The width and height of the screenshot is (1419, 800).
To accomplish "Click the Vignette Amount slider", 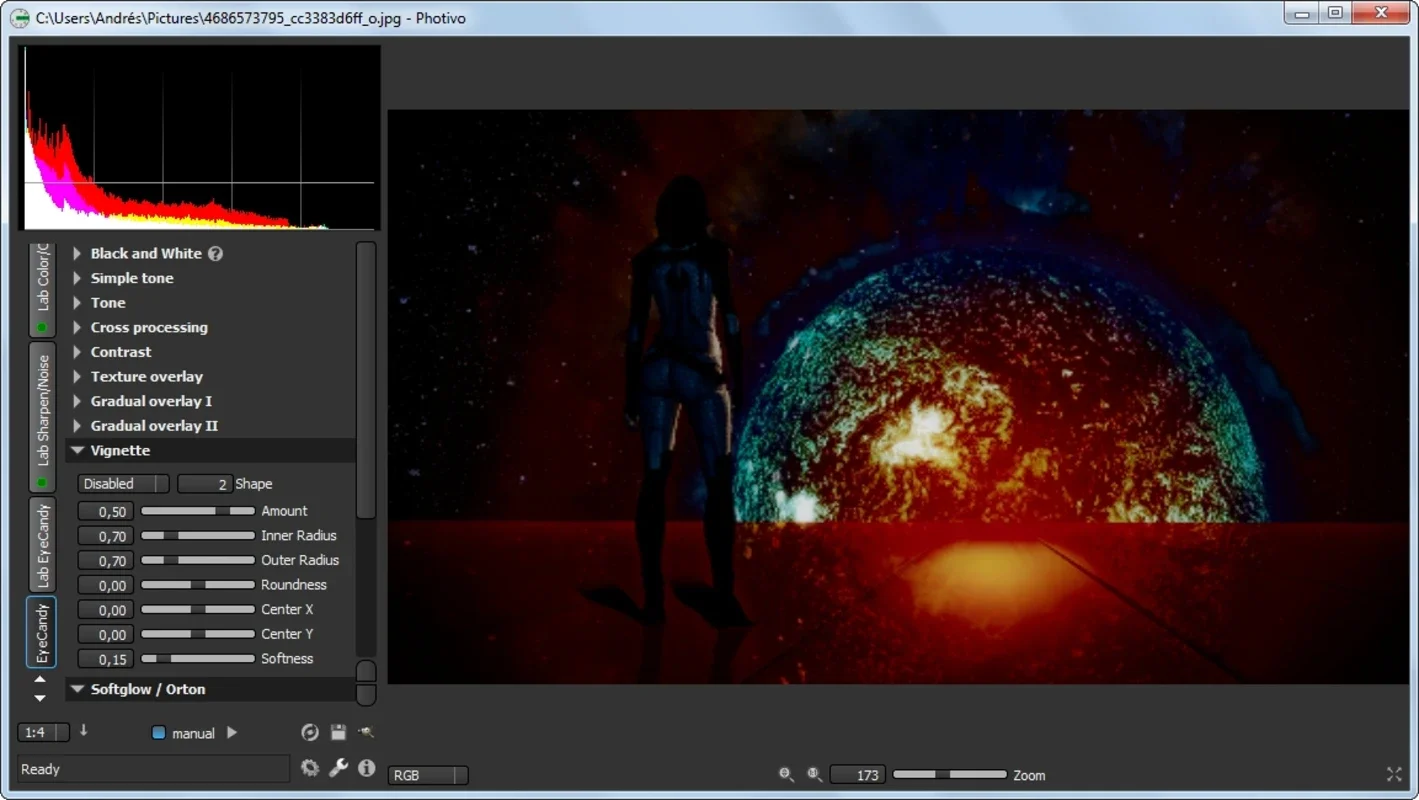I will click(198, 511).
